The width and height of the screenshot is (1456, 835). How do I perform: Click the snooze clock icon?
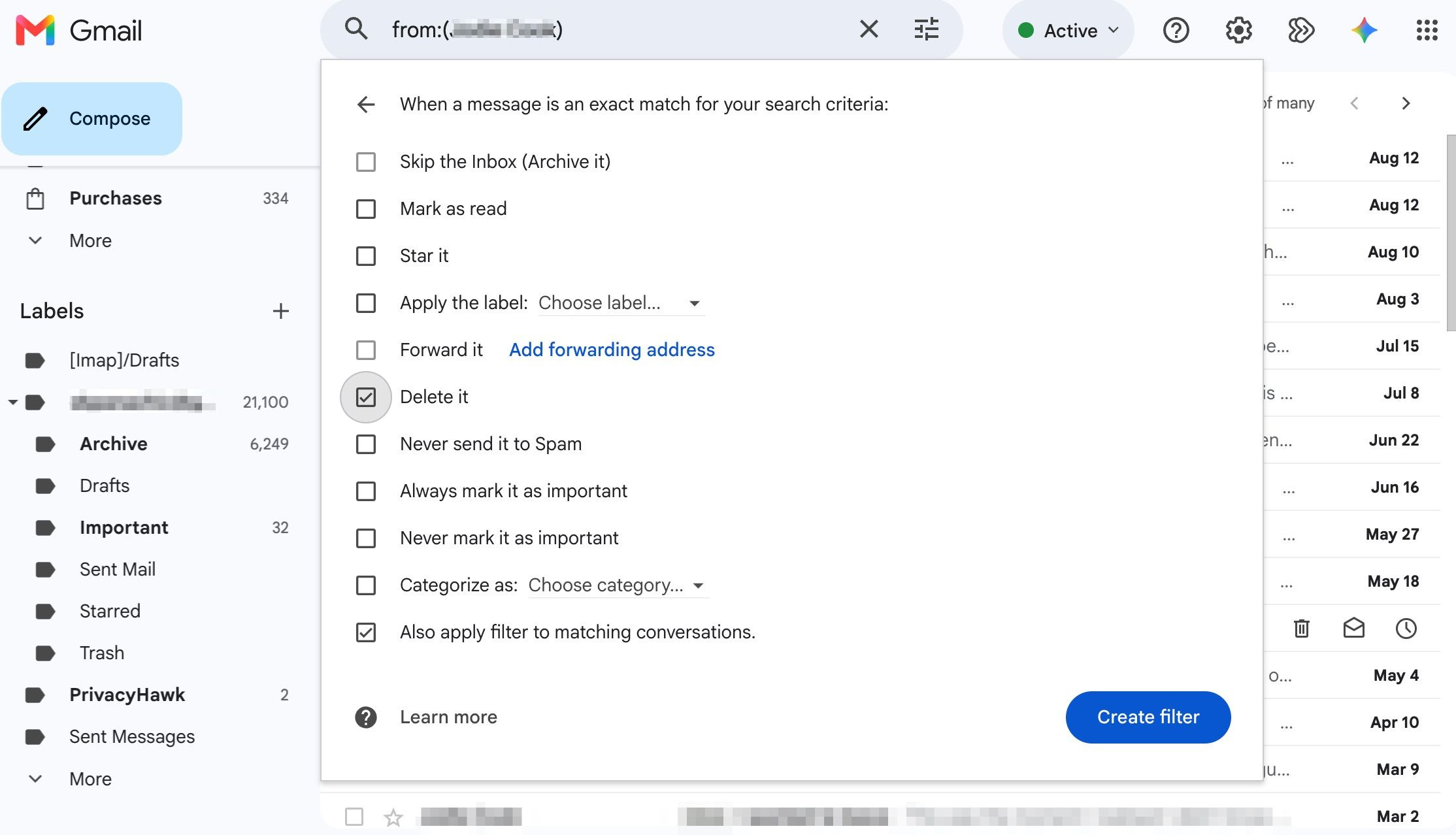point(1406,629)
